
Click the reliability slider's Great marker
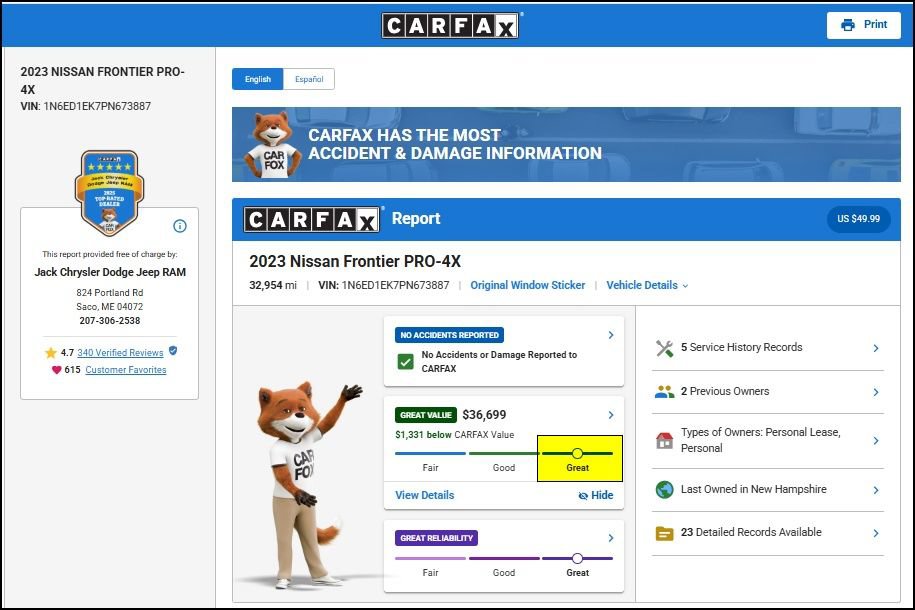pos(577,559)
